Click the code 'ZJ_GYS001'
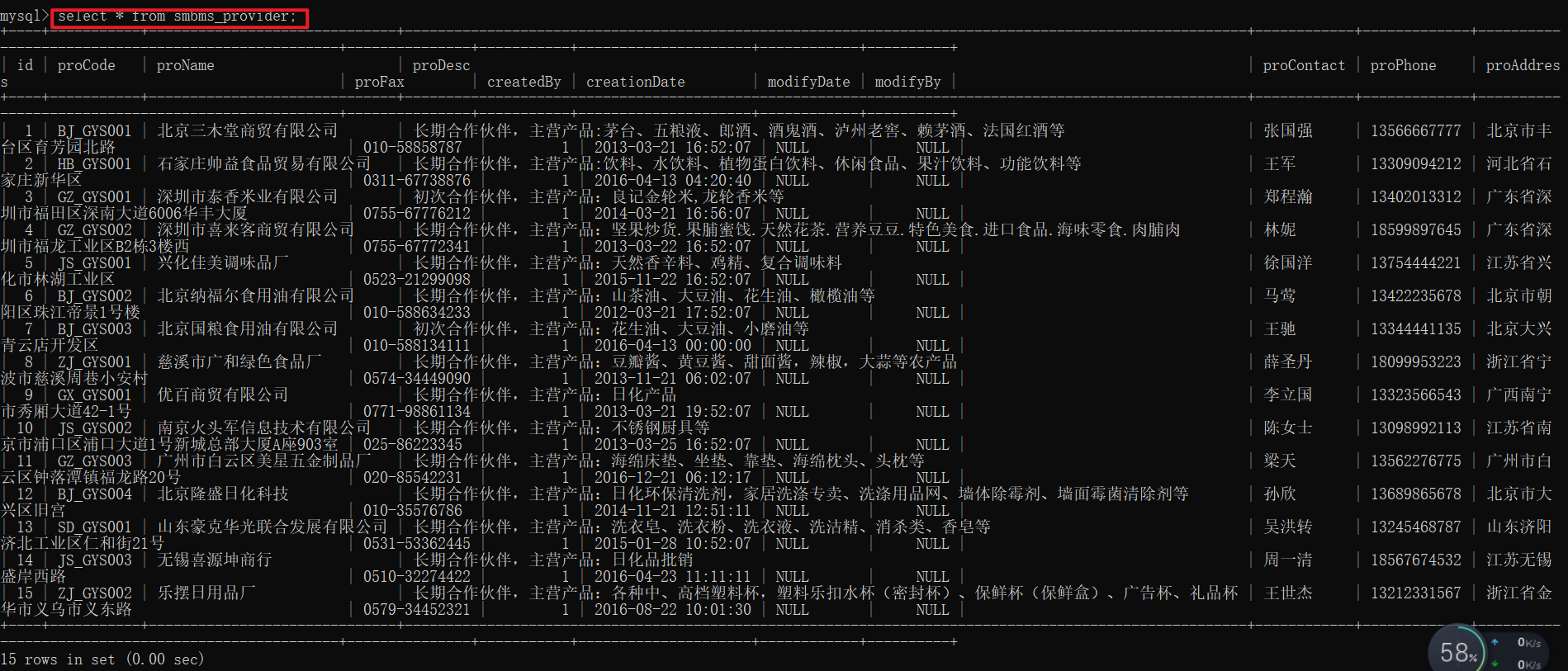The width and height of the screenshot is (1568, 671). click(x=94, y=361)
